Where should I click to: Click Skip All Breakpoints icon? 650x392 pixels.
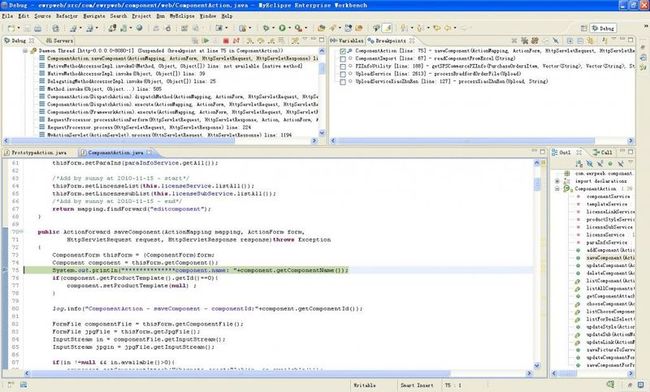pyautogui.click(x=555, y=41)
